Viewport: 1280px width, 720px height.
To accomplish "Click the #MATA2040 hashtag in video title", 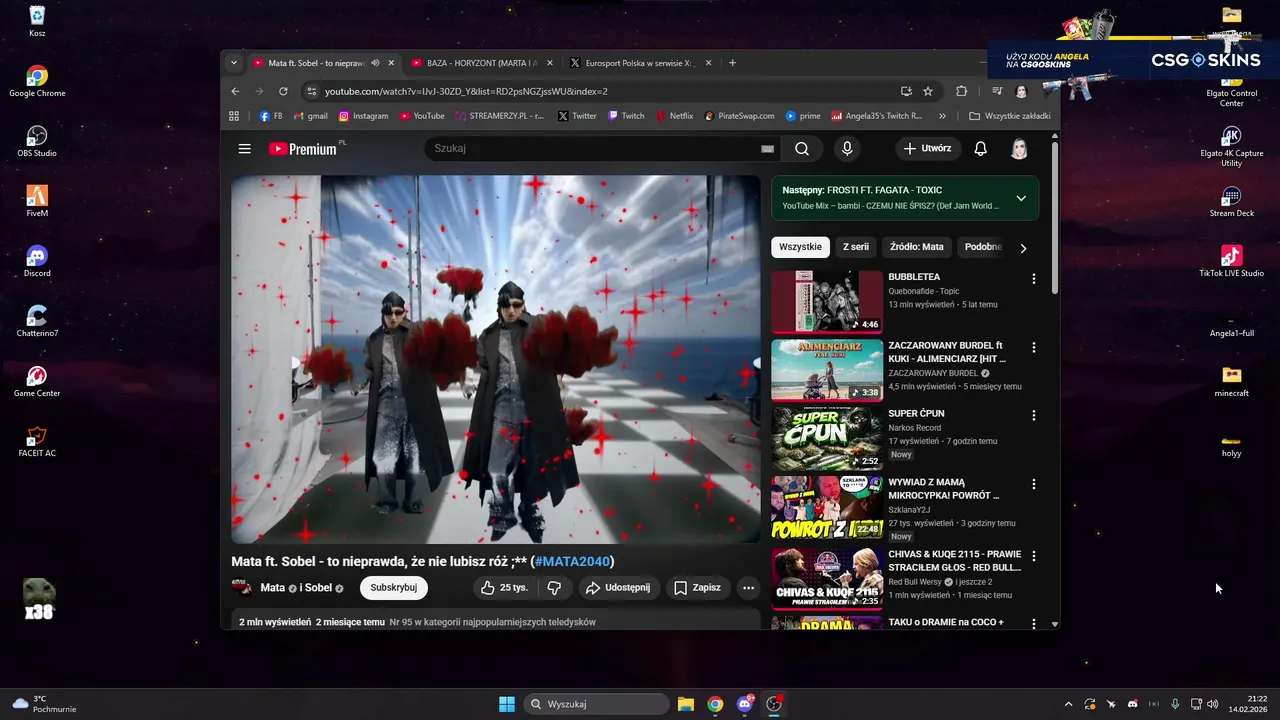I will (572, 562).
